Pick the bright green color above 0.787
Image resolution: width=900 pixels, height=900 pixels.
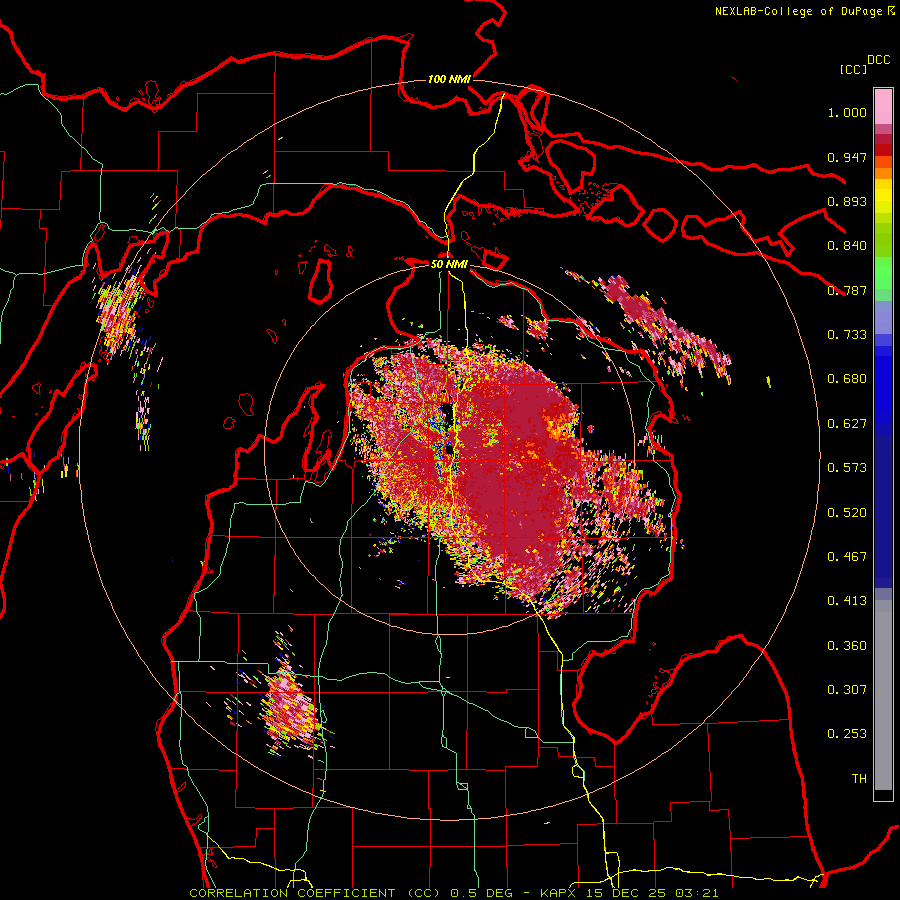pos(883,272)
